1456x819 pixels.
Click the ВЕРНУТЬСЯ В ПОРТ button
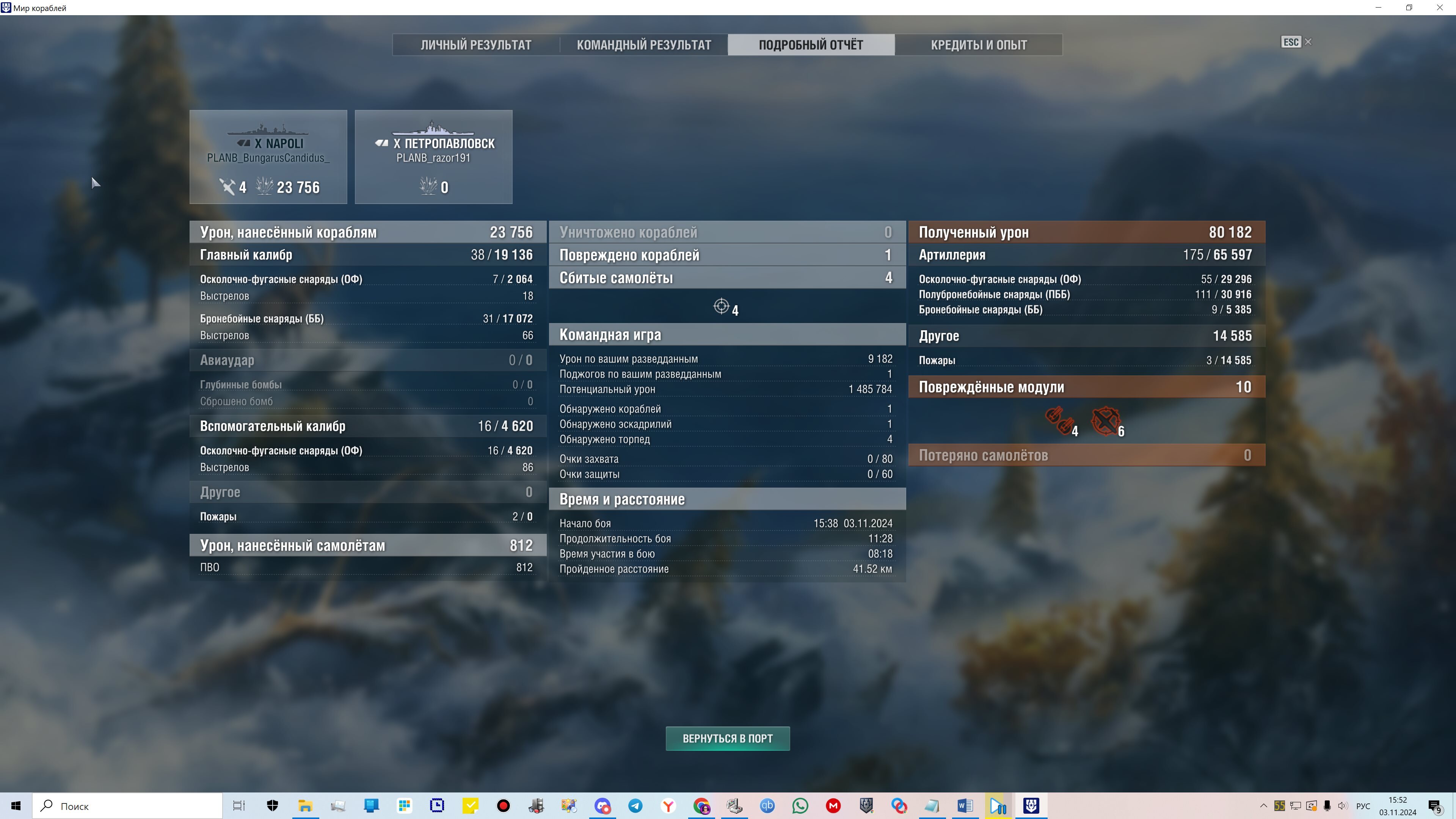(x=728, y=738)
